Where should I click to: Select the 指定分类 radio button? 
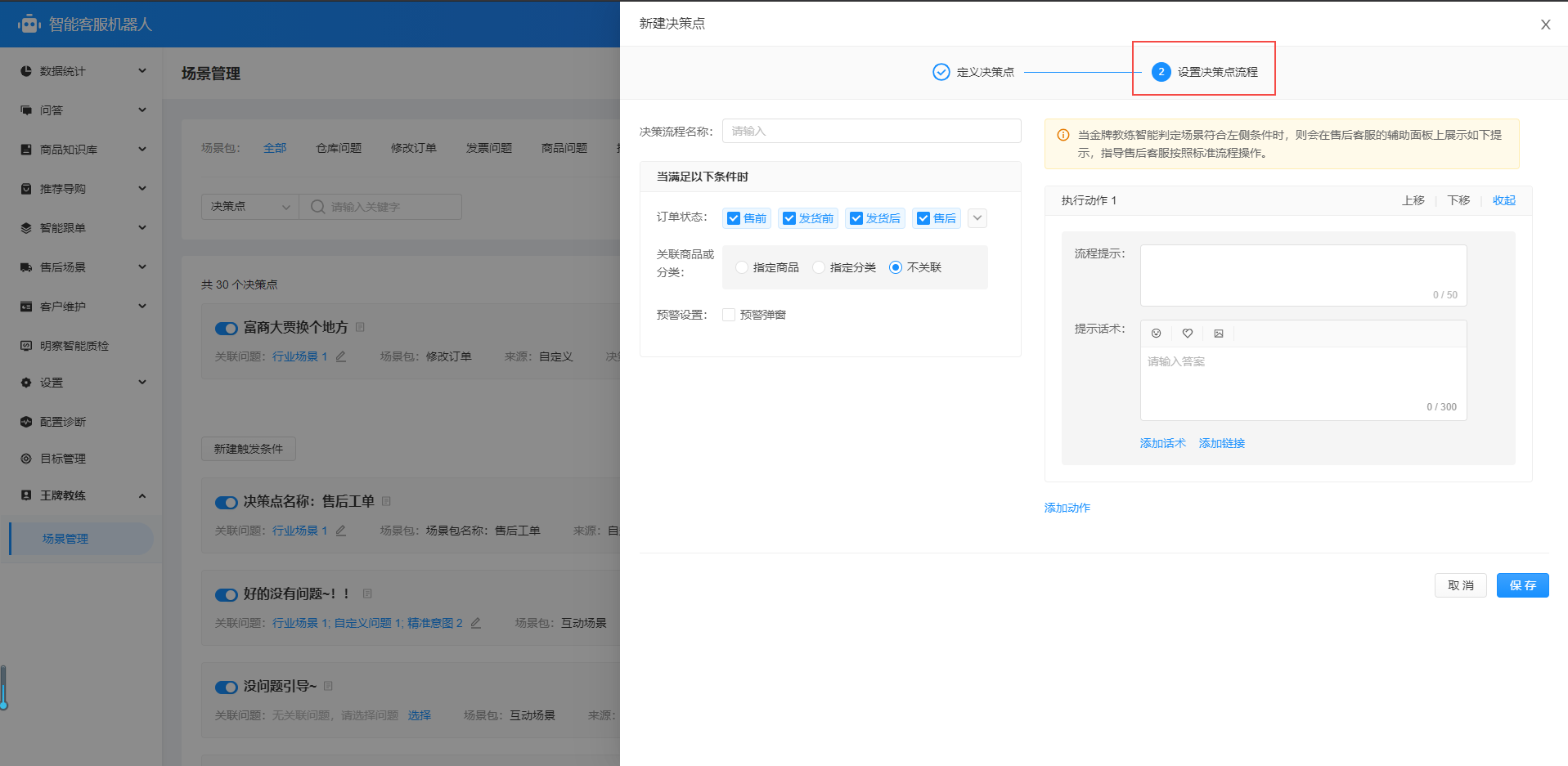coord(819,267)
